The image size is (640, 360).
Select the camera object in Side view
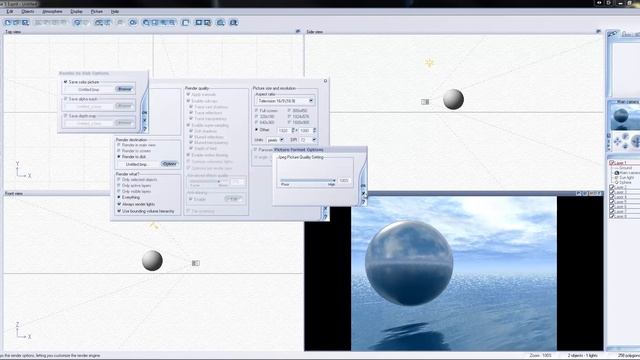pyautogui.click(x=425, y=102)
